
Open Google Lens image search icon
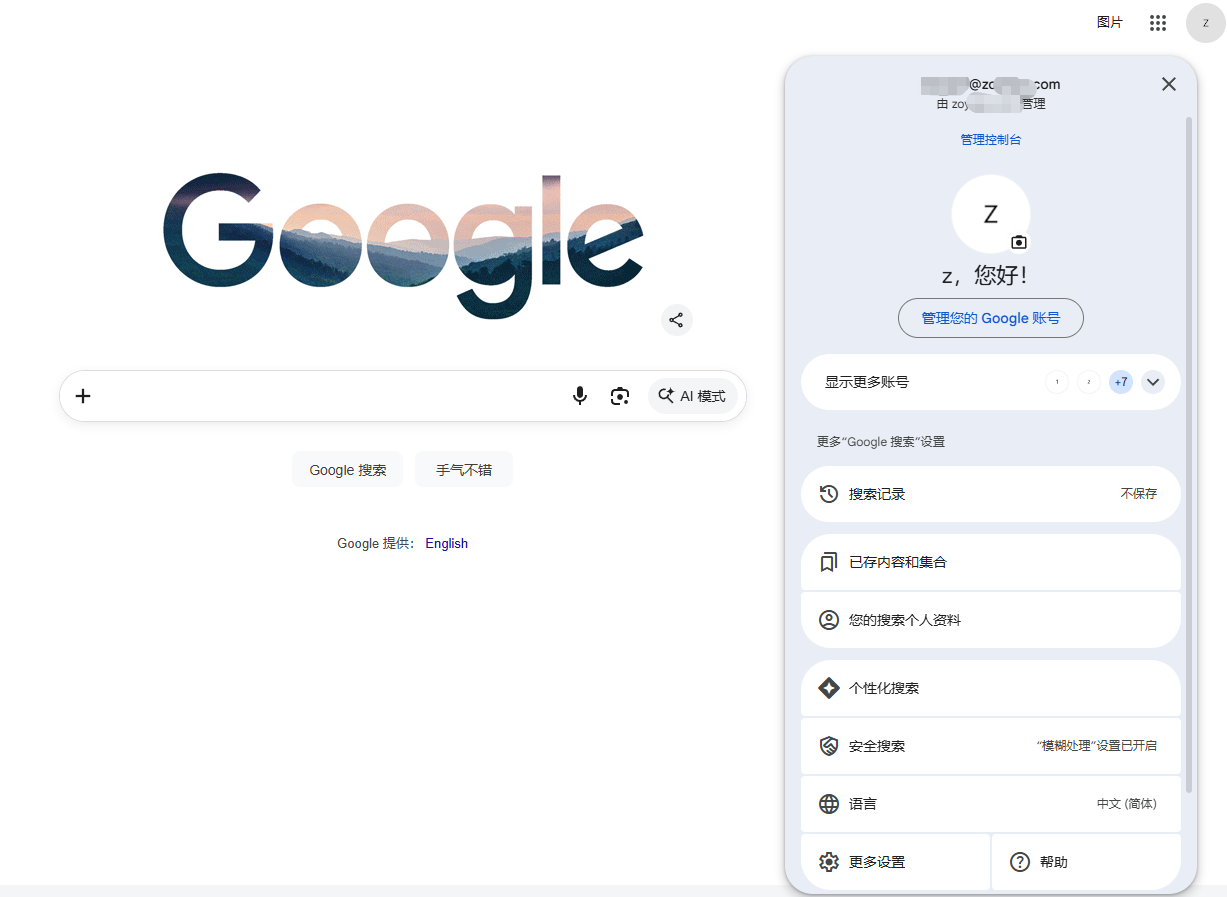620,396
